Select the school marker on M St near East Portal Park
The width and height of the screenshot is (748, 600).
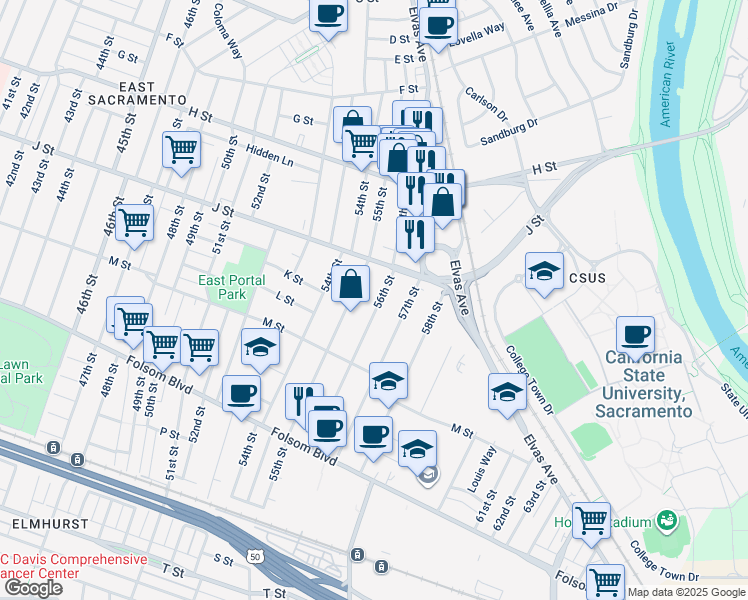(260, 348)
